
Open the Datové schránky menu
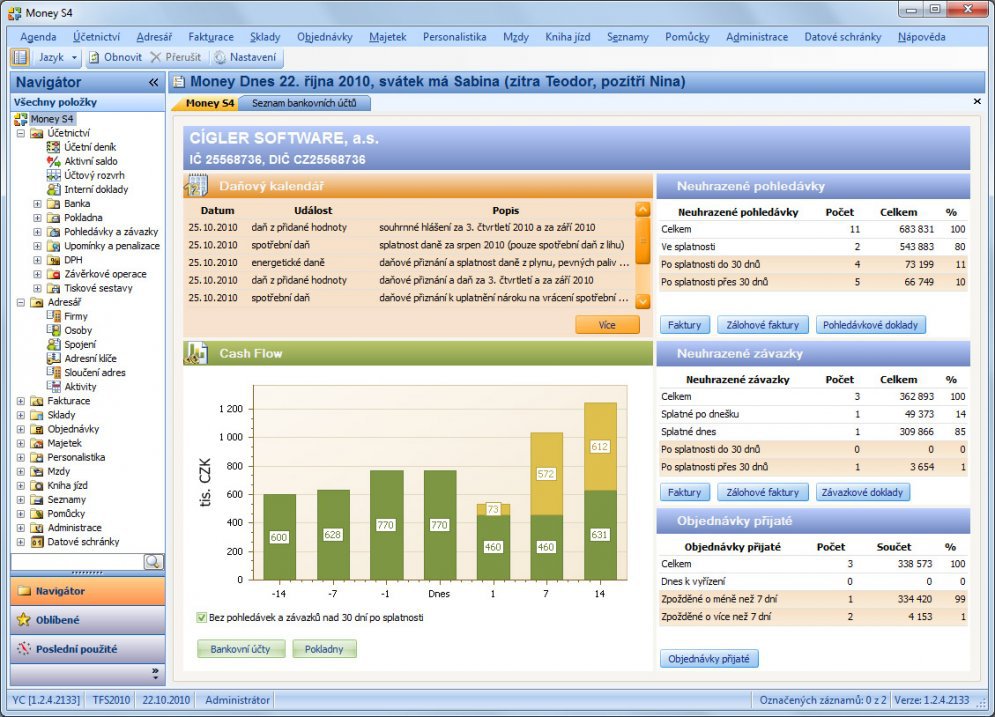[842, 37]
